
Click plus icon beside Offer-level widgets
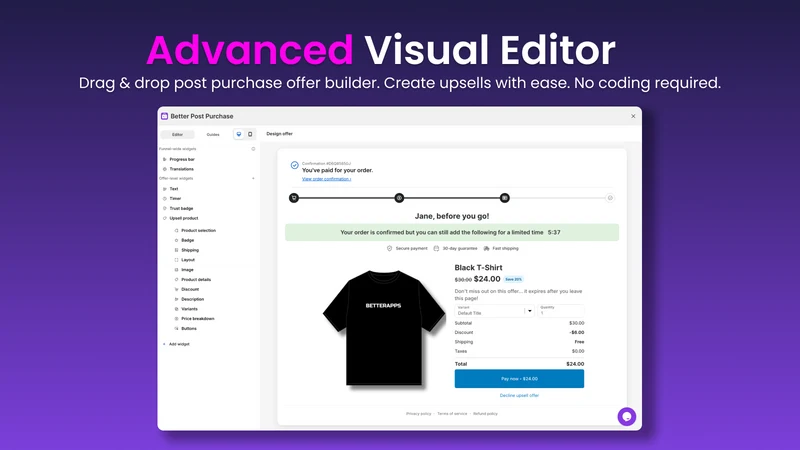253,179
